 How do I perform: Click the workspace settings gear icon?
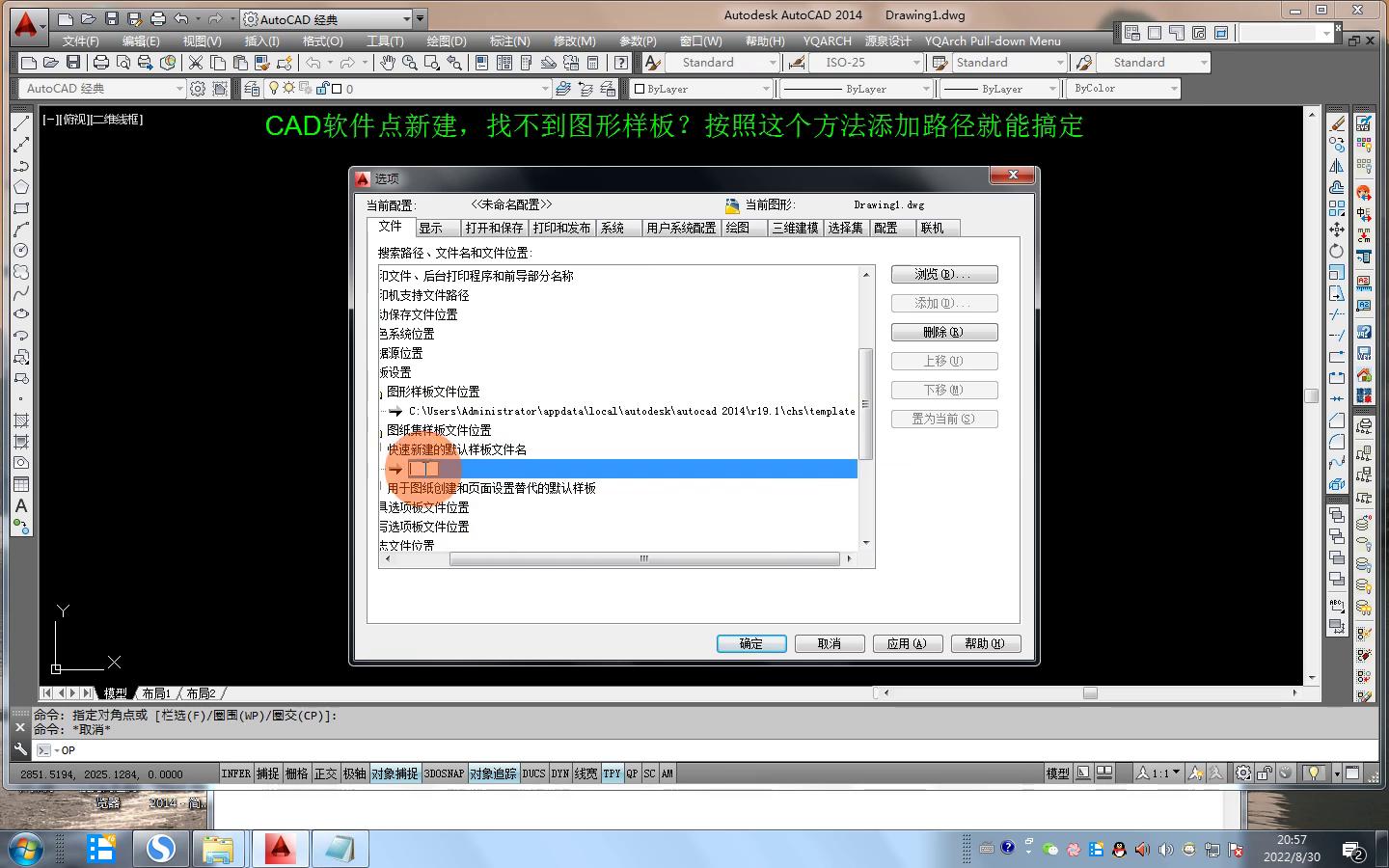pyautogui.click(x=198, y=89)
